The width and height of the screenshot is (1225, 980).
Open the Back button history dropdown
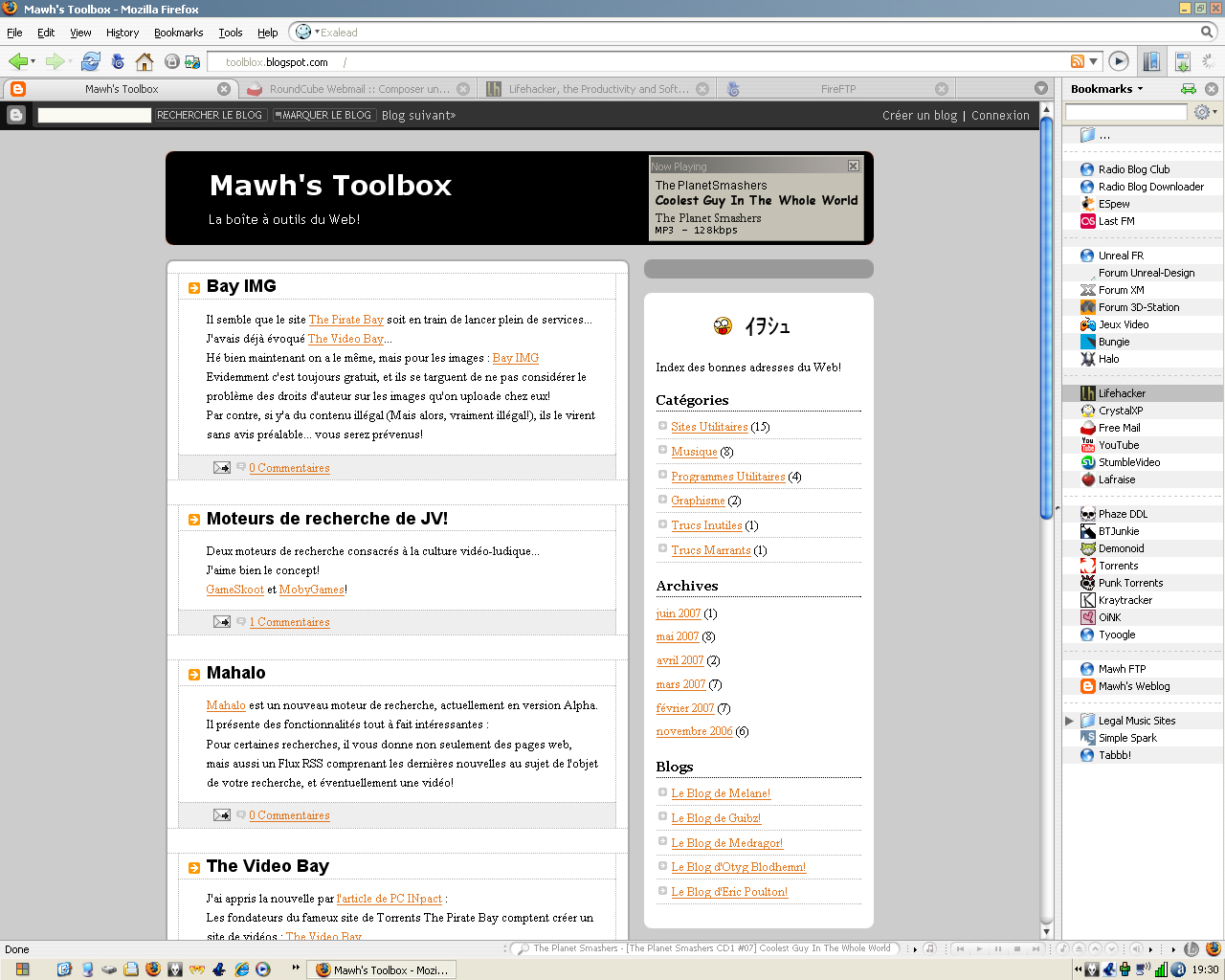(33, 62)
